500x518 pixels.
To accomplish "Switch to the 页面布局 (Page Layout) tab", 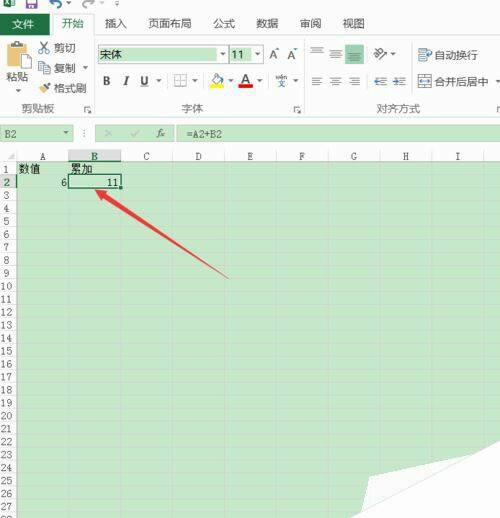I will (170, 24).
